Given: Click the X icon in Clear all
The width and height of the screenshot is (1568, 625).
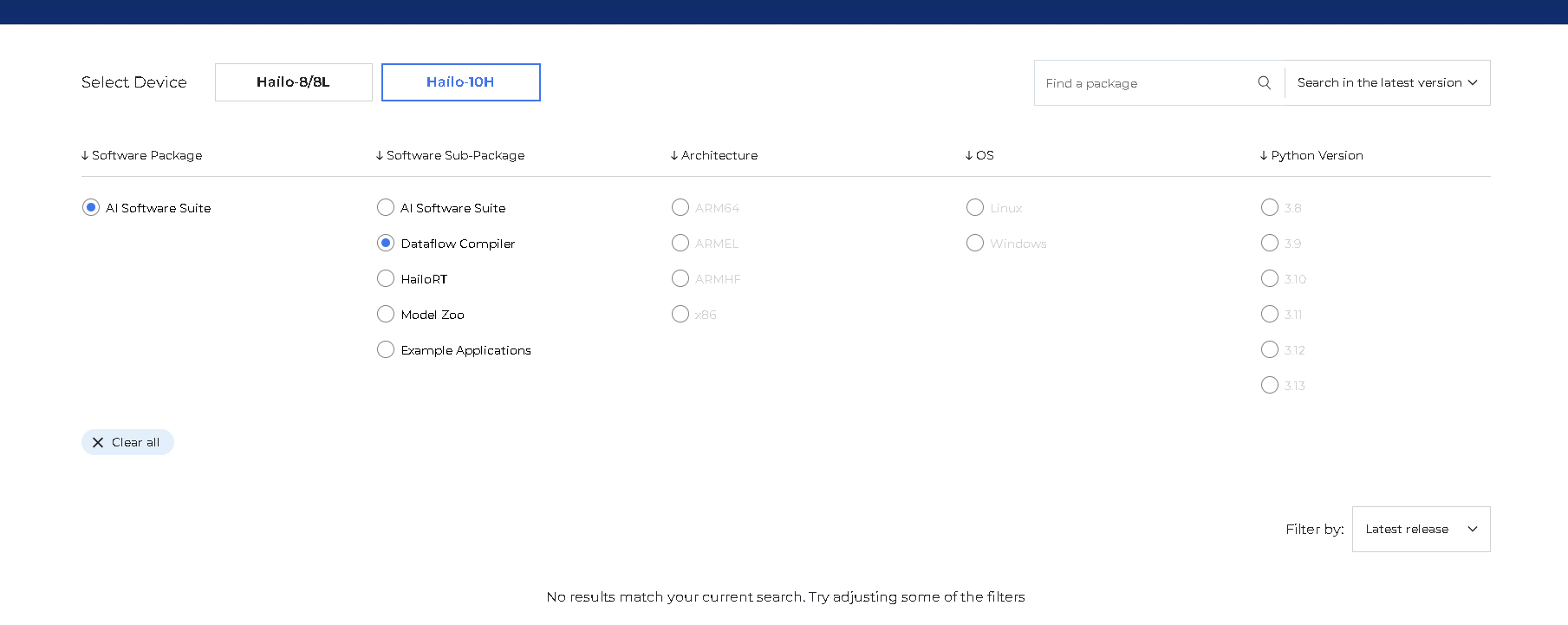Looking at the screenshot, I should 98,443.
